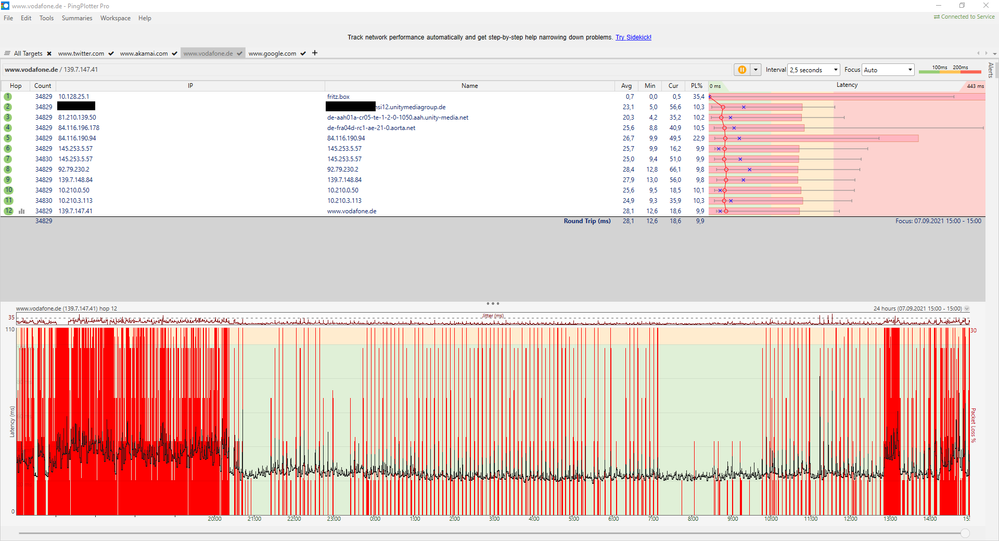Image resolution: width=999 pixels, height=541 pixels.
Task: Open the Summaries menu
Action: tap(77, 18)
